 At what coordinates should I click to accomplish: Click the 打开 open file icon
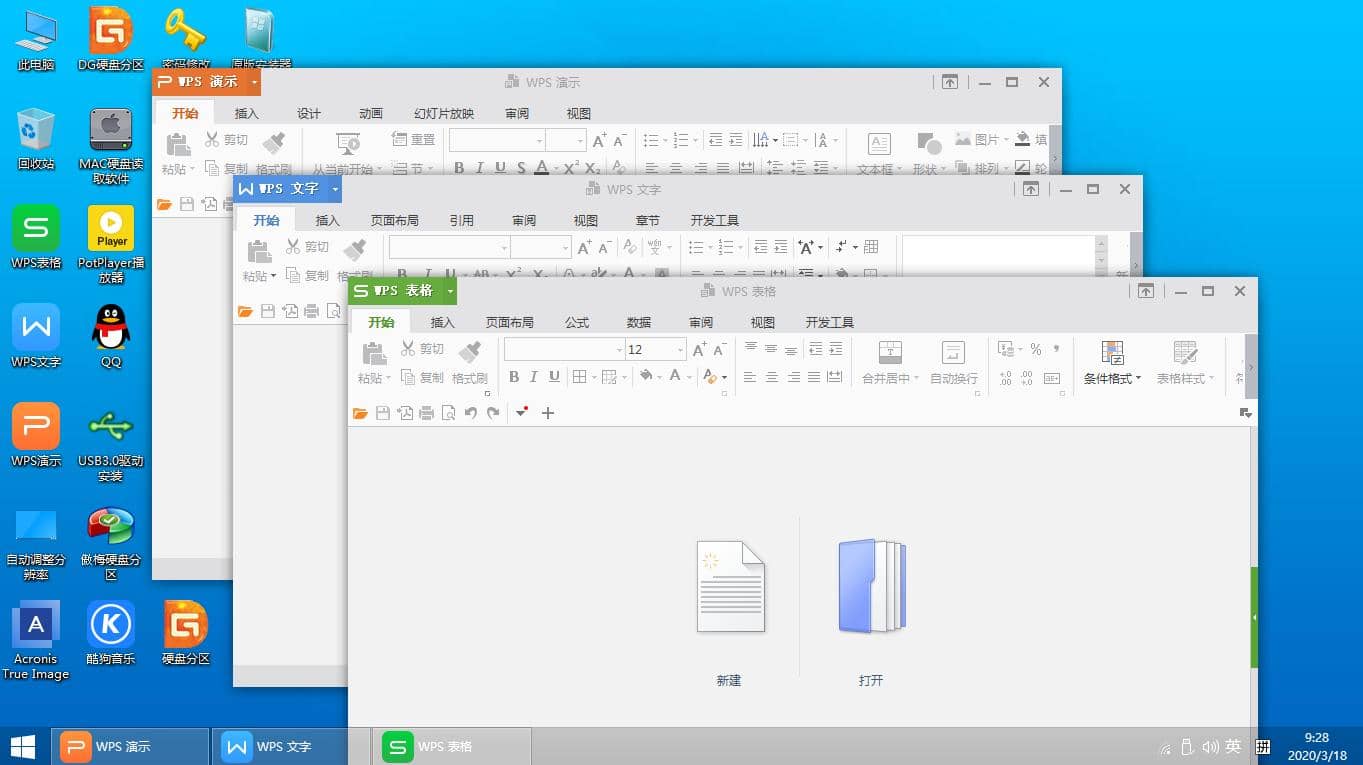(871, 587)
